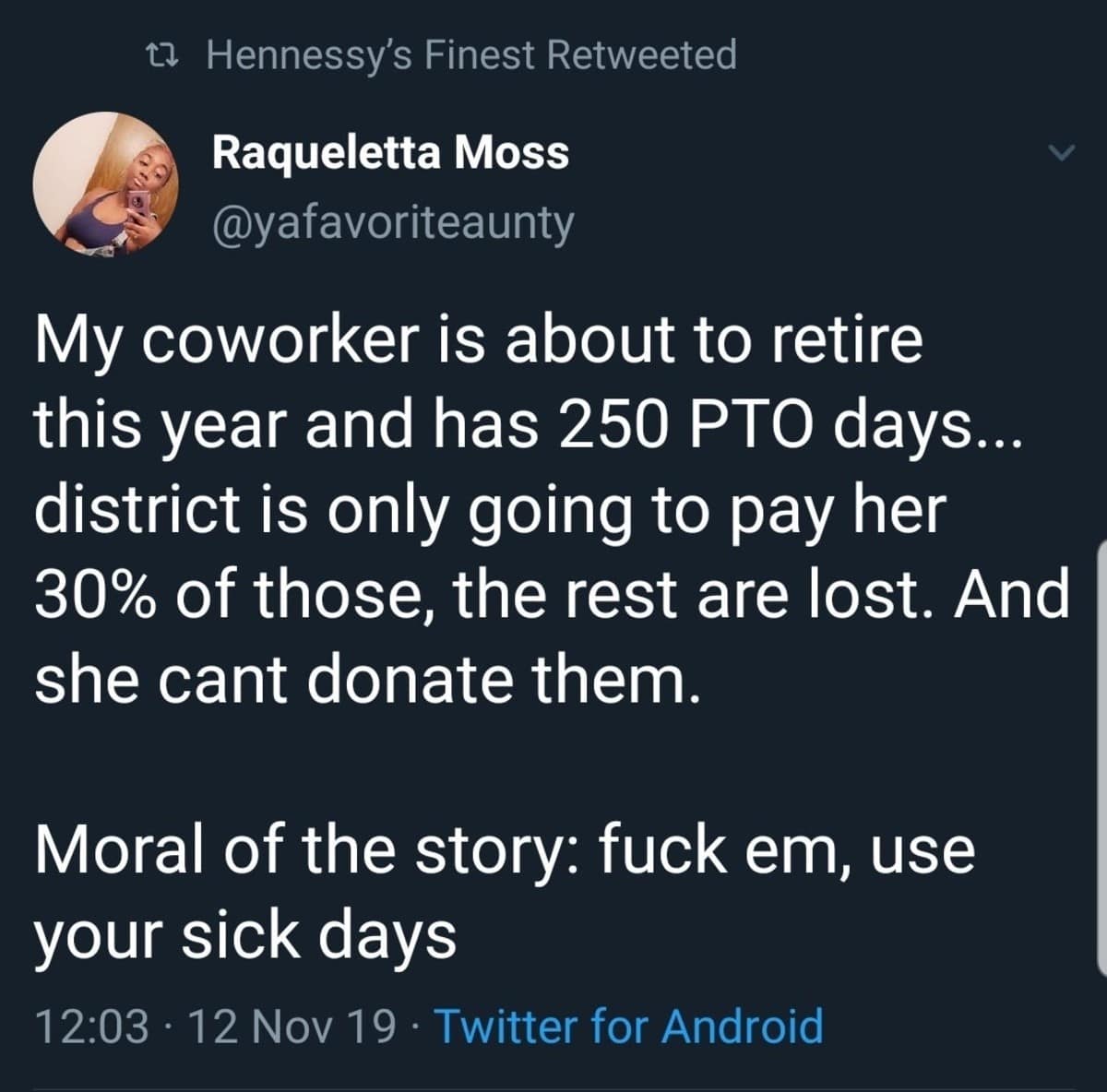Click the 12:03 tweet timestamp
Viewport: 1107px width, 1092px height.
(90, 1027)
